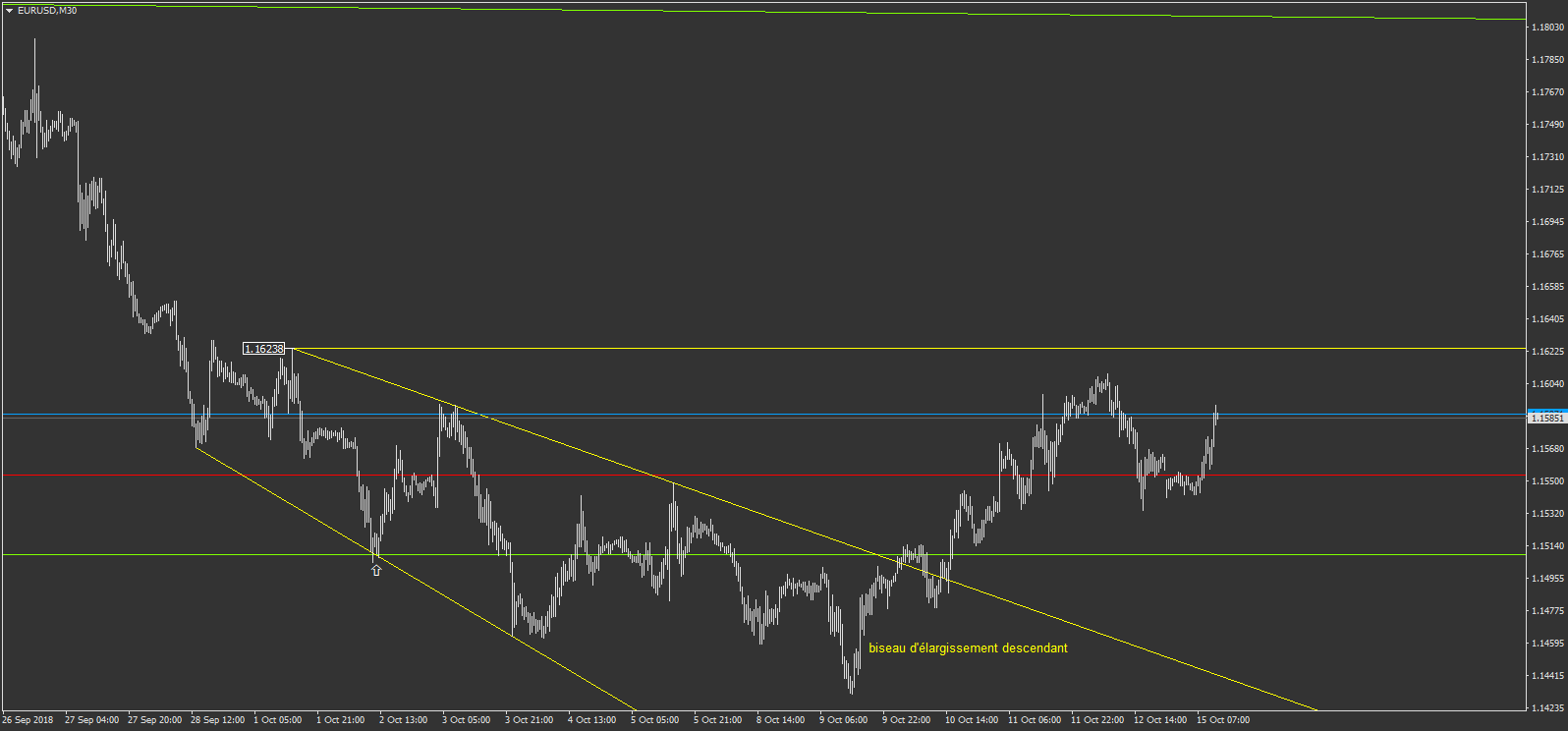Click the 11 Oct 06:00 time label
This screenshot has width=1568, height=731.
(1035, 720)
